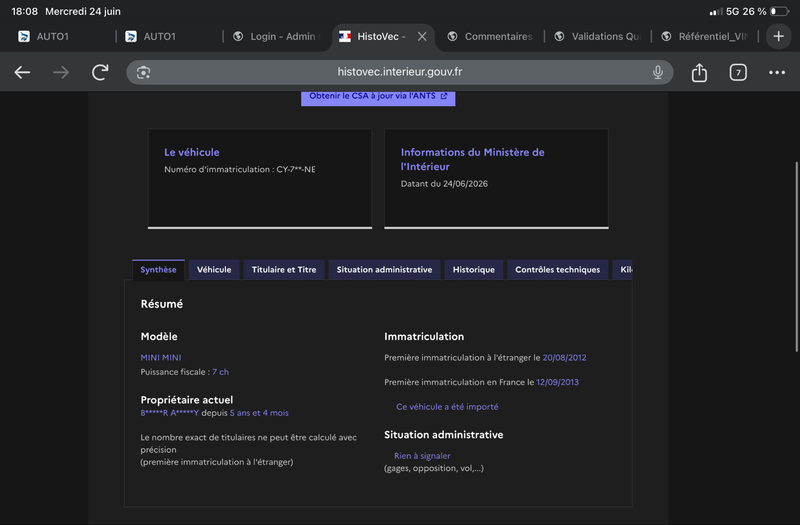Focus the histovec.interieur.gouv.fr address field

[x=399, y=72]
